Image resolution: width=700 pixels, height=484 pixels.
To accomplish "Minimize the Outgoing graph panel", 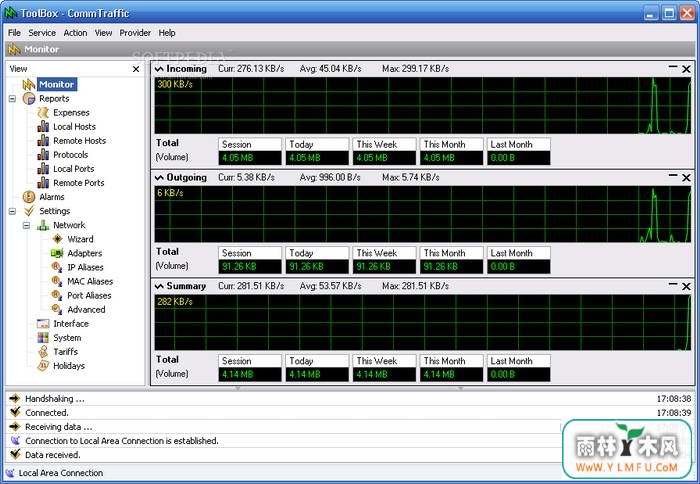I will point(673,177).
